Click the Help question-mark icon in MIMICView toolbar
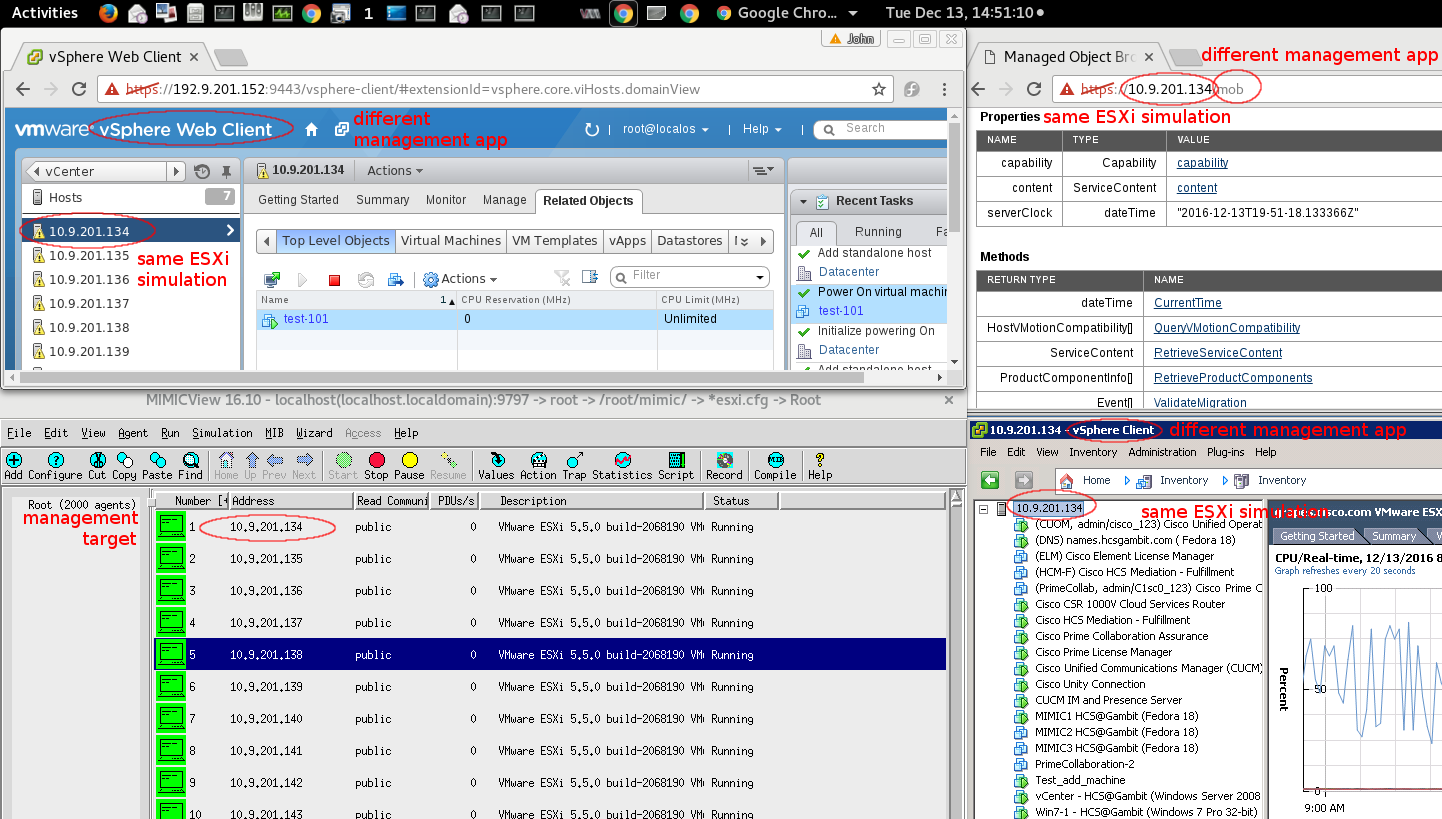The height and width of the screenshot is (819, 1442). [820, 461]
